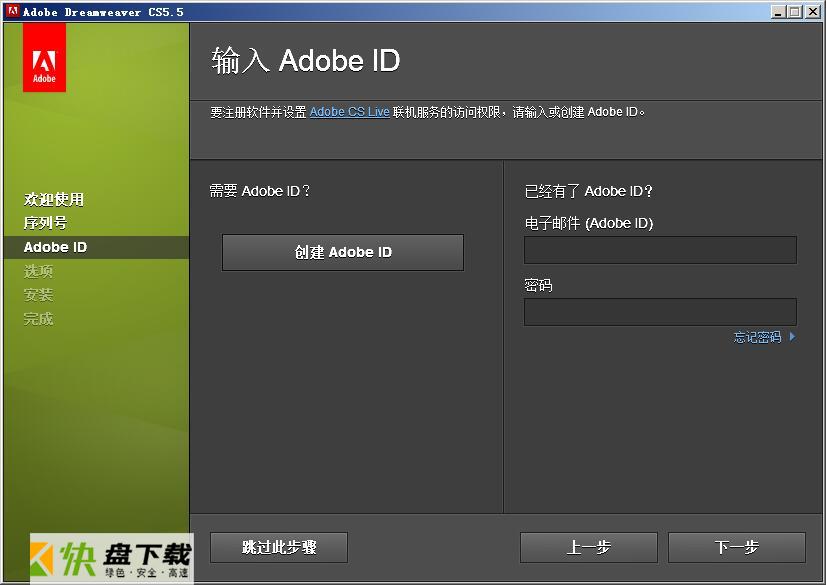
Task: Select the 安装 step in the sidebar
Action: coord(38,295)
